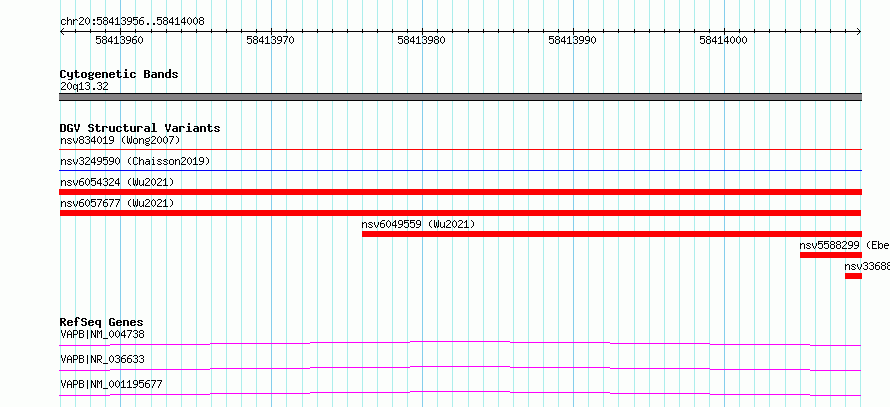Click ruler position 58413980
This screenshot has height=407, width=890.
421,40
